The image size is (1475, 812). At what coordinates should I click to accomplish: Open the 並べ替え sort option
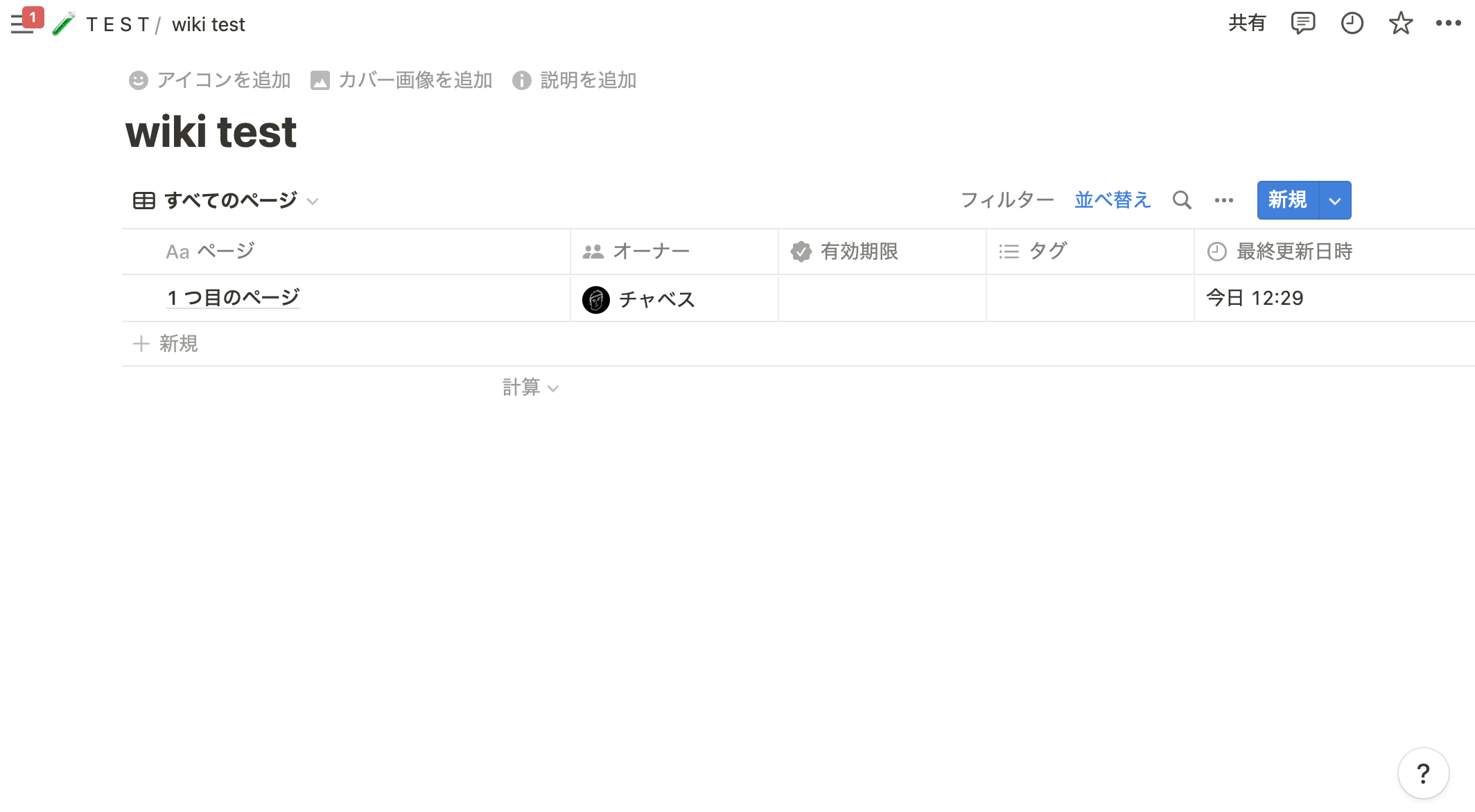point(1112,200)
